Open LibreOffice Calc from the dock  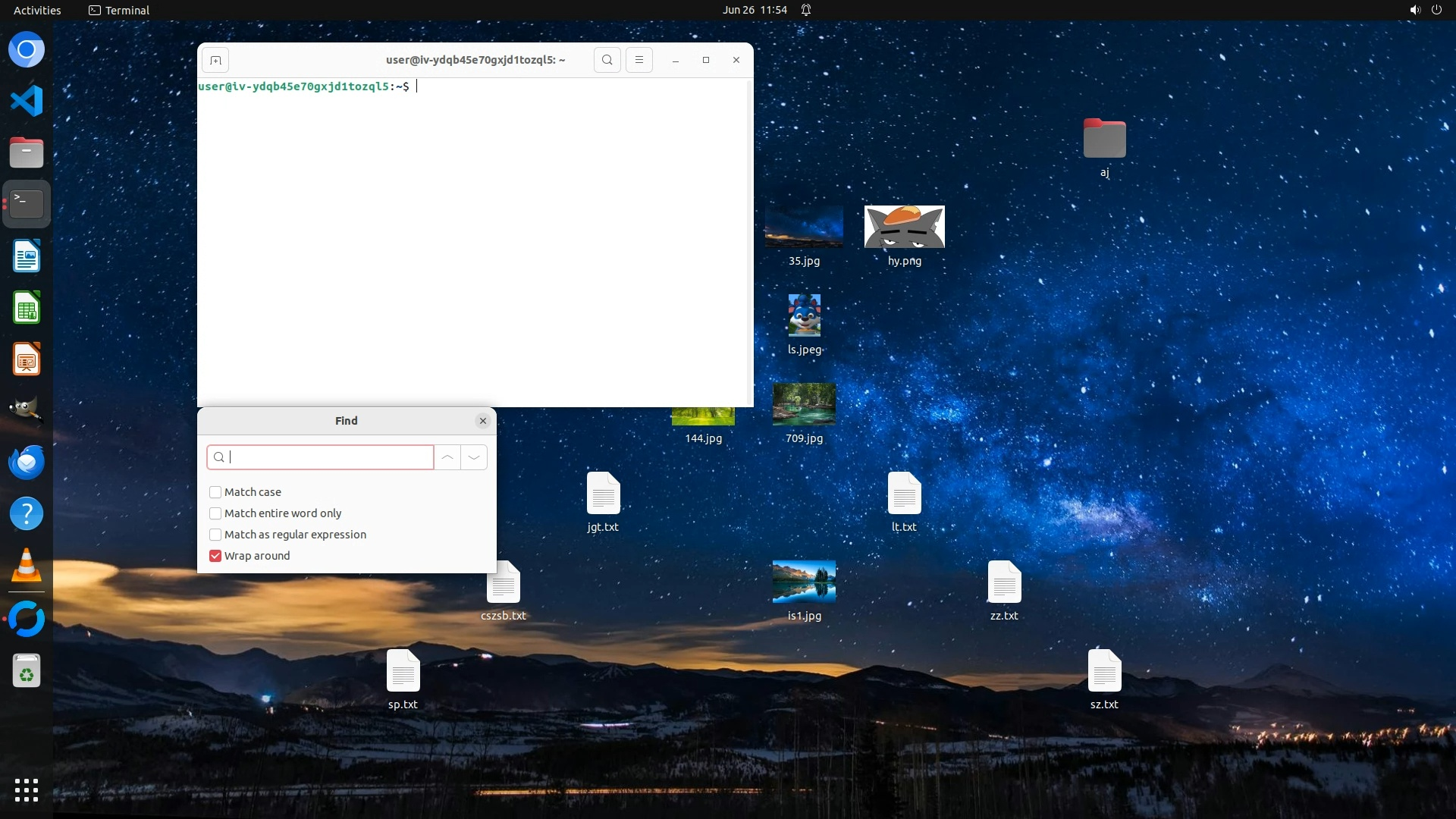point(27,308)
